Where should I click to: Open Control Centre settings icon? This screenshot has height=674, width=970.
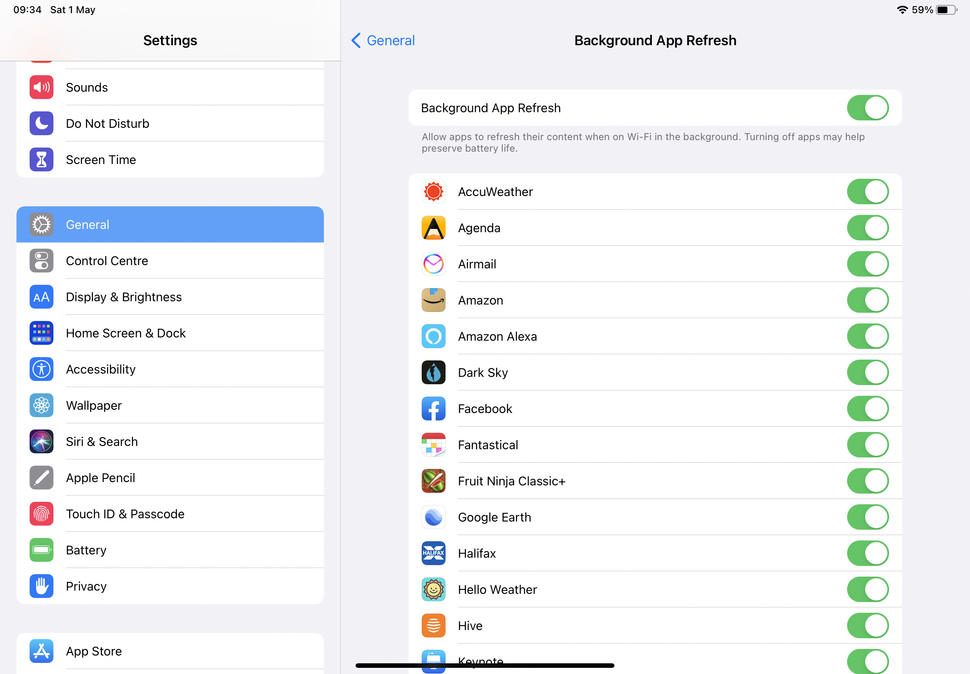point(41,261)
